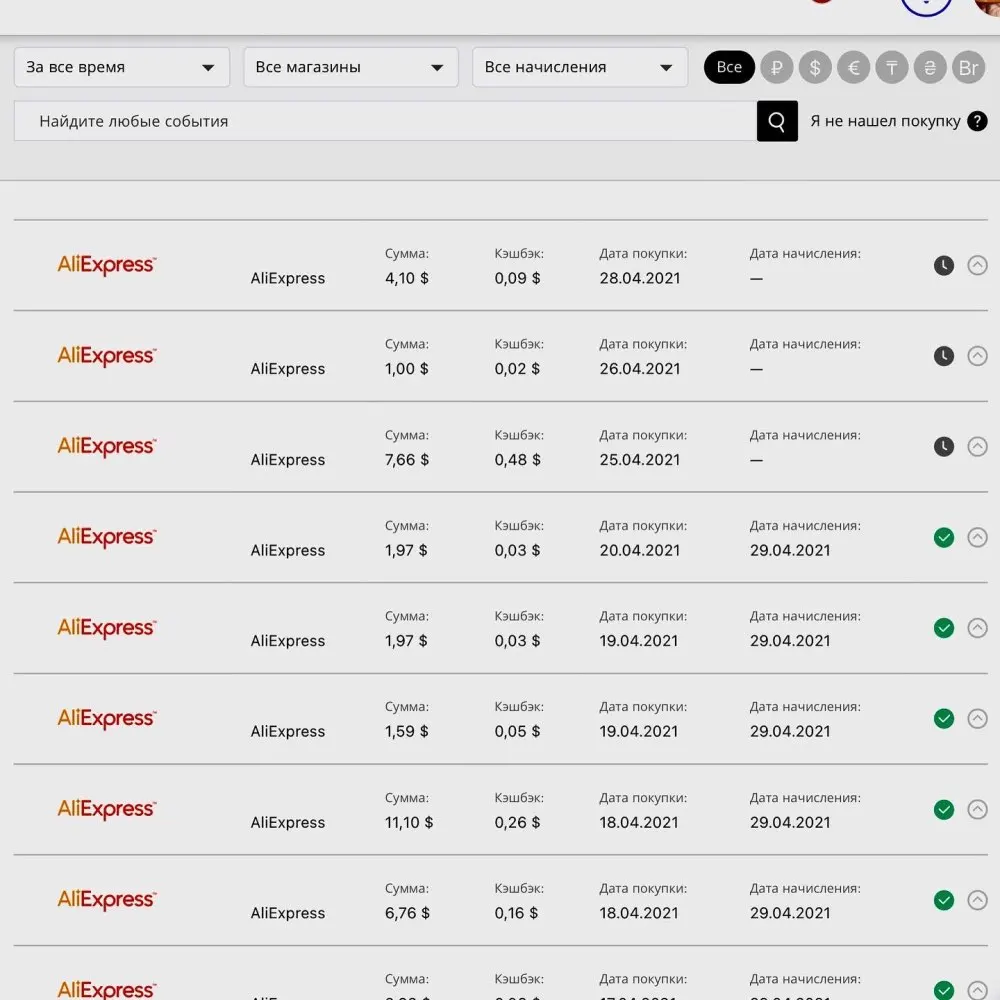
Task: Filter by Belarusian ruble Br currency
Action: 968,67
